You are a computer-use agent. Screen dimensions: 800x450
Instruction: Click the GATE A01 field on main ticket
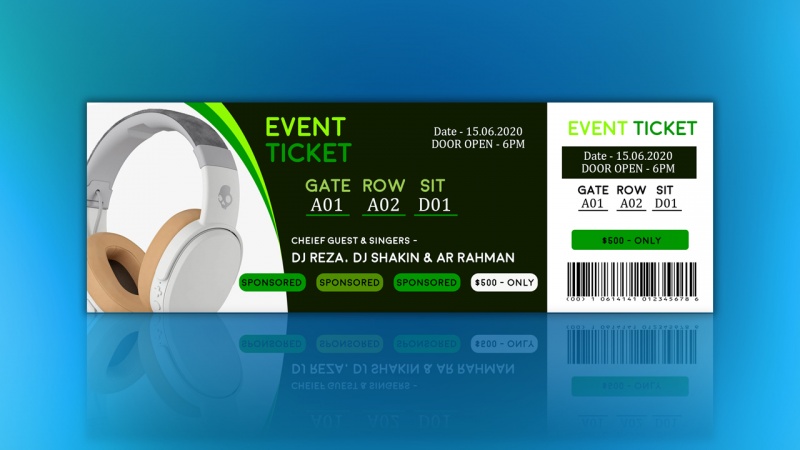point(328,196)
